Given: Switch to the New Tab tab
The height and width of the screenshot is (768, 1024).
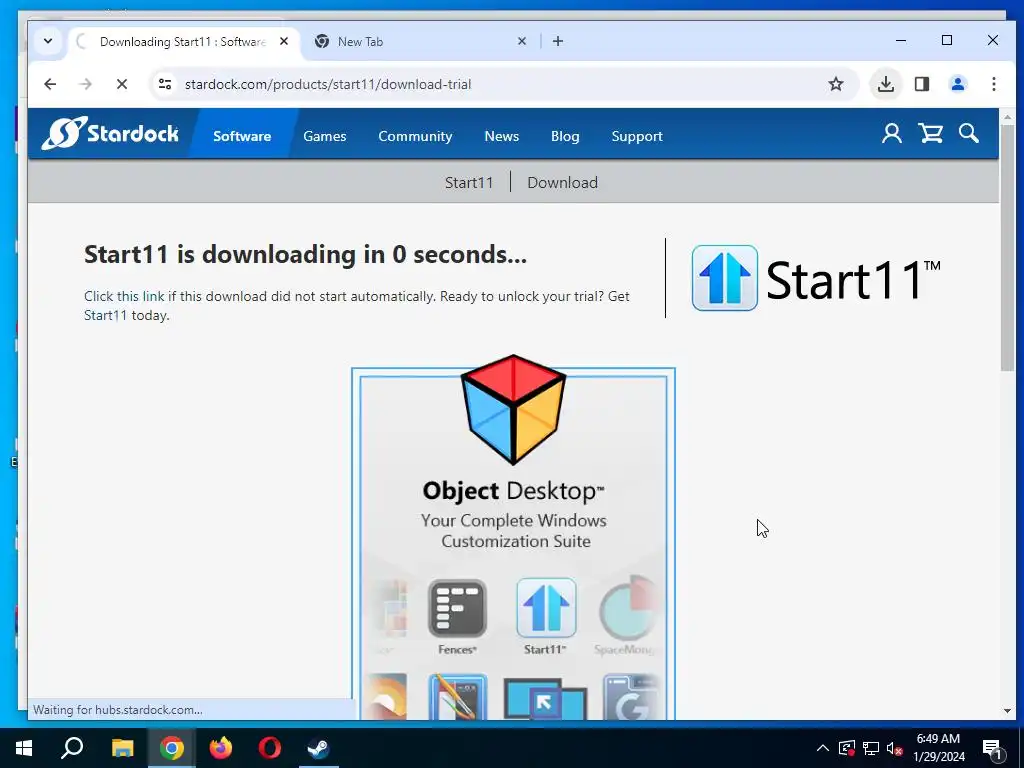Looking at the screenshot, I should click(x=419, y=41).
